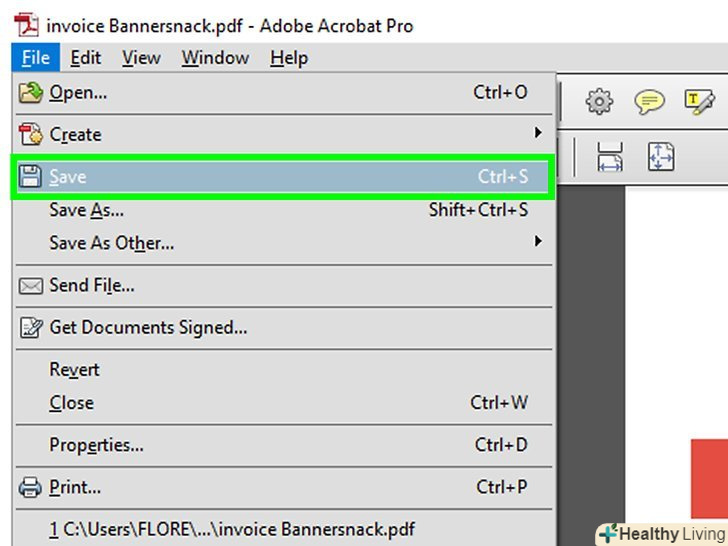This screenshot has width=728, height=546.
Task: Open the View menu
Action: tap(141, 58)
